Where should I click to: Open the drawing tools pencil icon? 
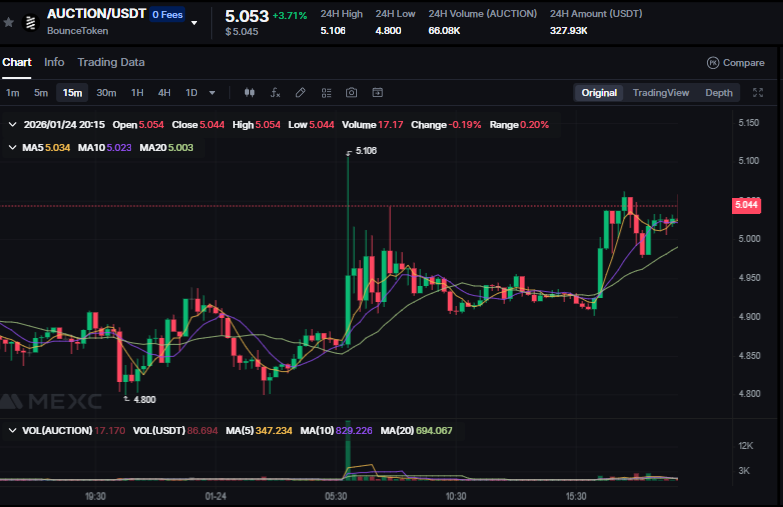(x=300, y=93)
